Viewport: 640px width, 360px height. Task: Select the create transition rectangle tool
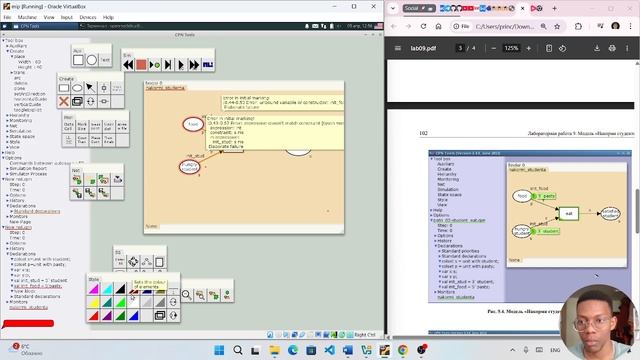click(64, 88)
